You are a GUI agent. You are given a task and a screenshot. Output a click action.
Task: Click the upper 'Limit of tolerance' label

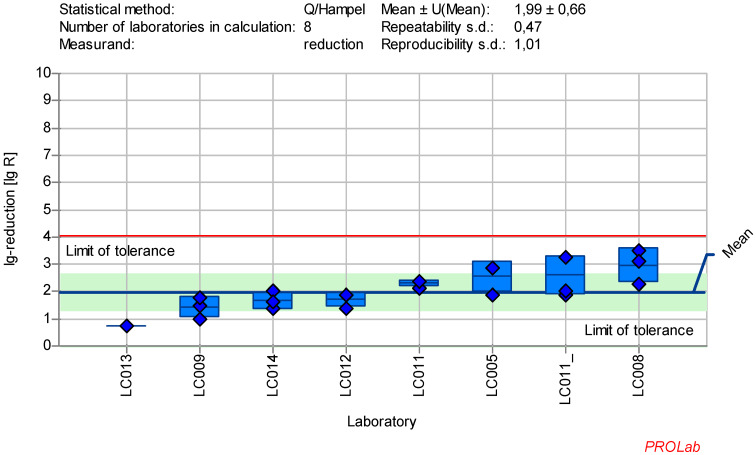[120, 251]
